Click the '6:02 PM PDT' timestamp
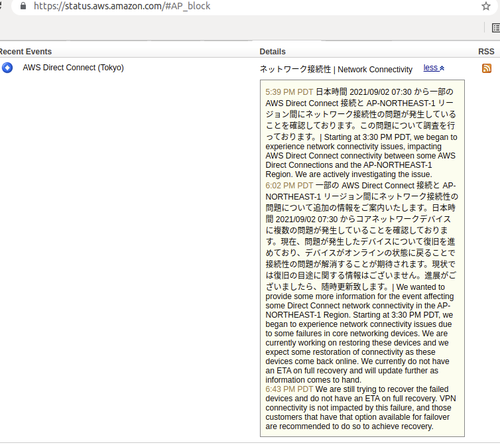Viewport: 500px width, 445px height. (289, 186)
